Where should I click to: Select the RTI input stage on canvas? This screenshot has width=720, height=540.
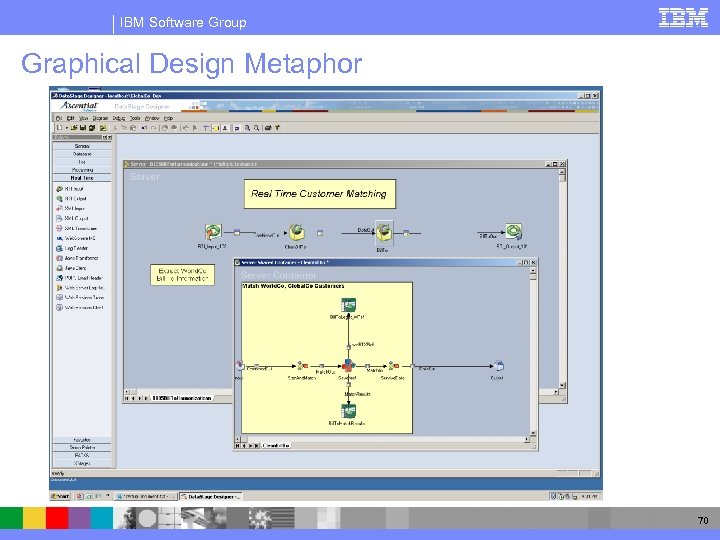pyautogui.click(x=213, y=232)
